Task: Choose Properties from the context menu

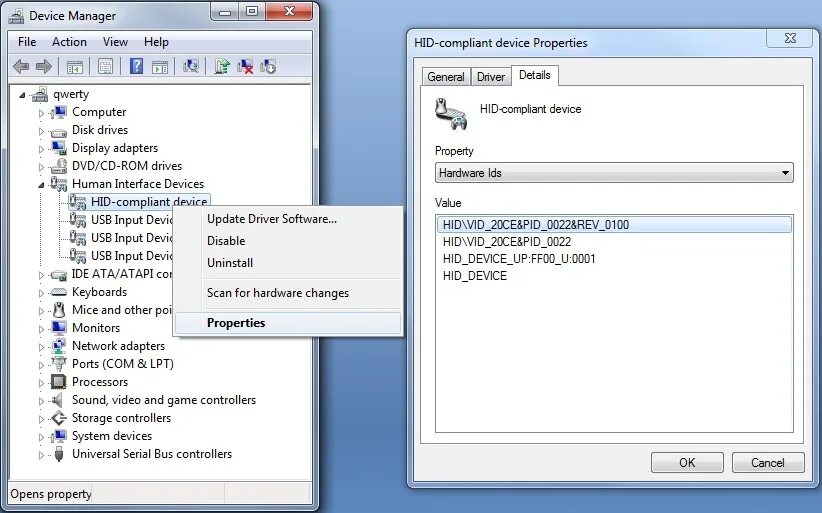Action: (x=288, y=323)
